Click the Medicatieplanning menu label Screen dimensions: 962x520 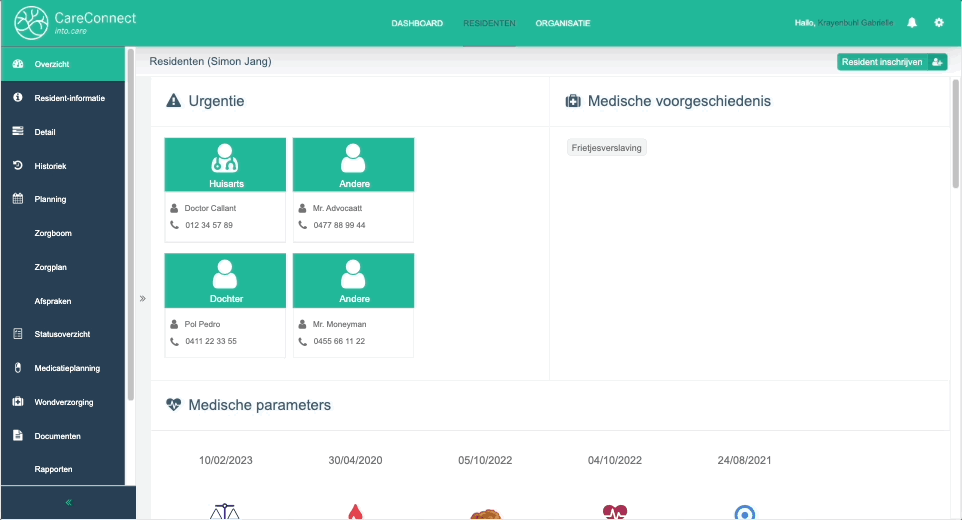coord(67,368)
